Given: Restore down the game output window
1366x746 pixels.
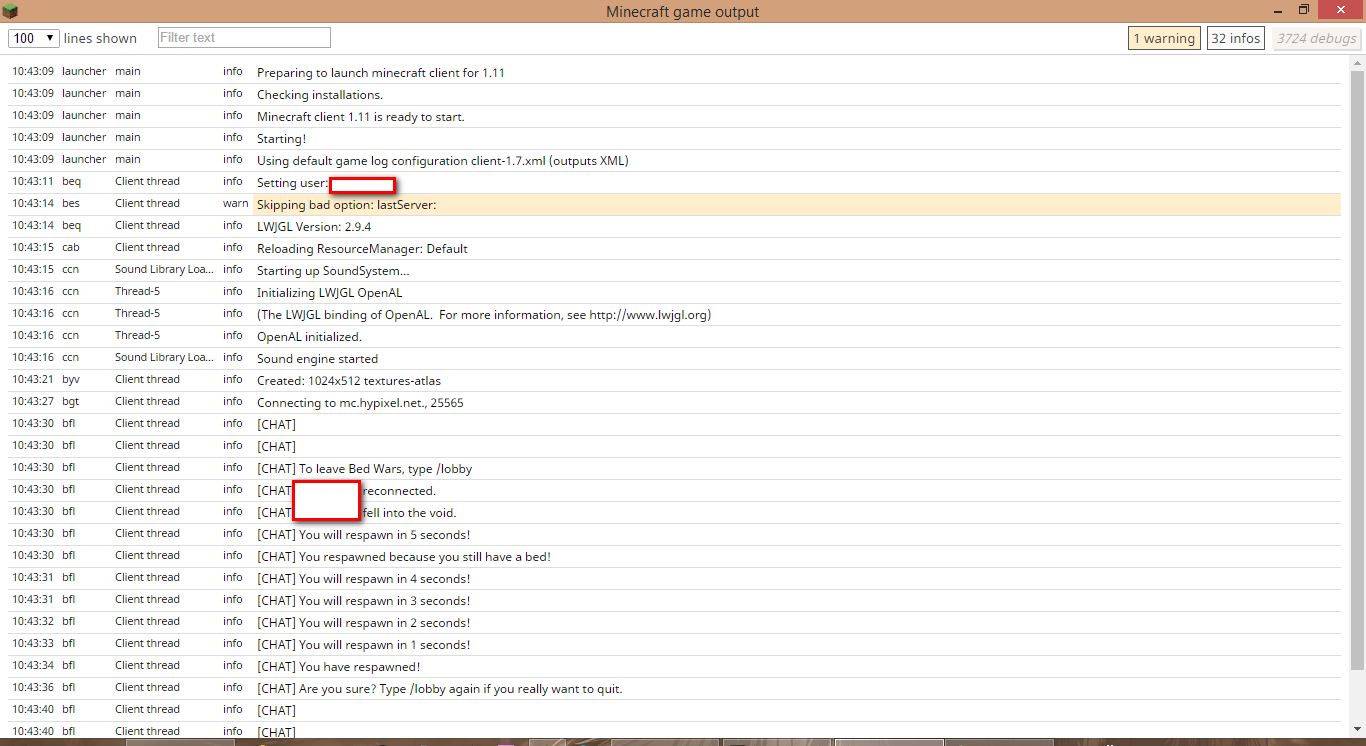Looking at the screenshot, I should pos(1304,10).
